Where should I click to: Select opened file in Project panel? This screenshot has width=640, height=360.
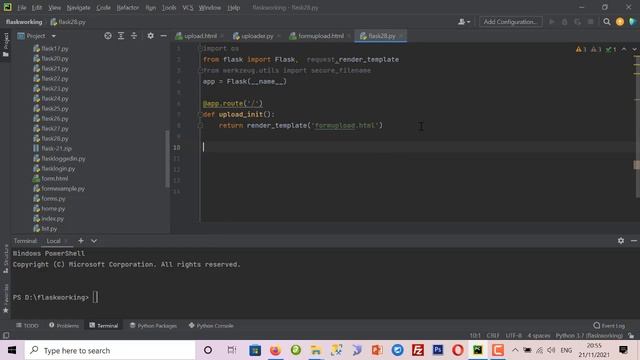108,36
